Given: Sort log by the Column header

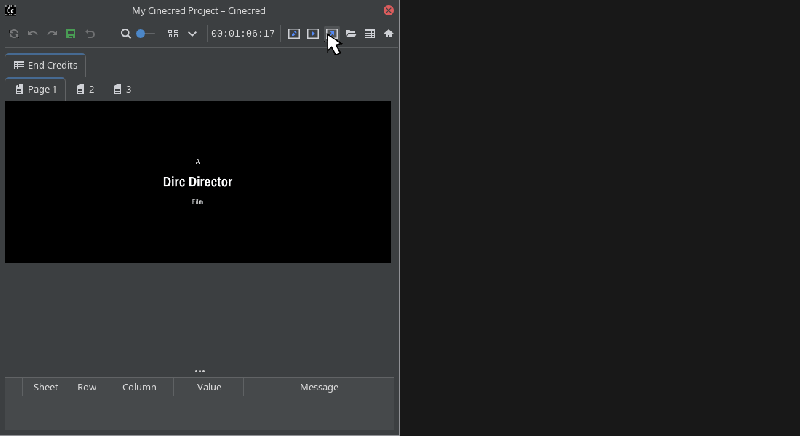Looking at the screenshot, I should pos(139,387).
